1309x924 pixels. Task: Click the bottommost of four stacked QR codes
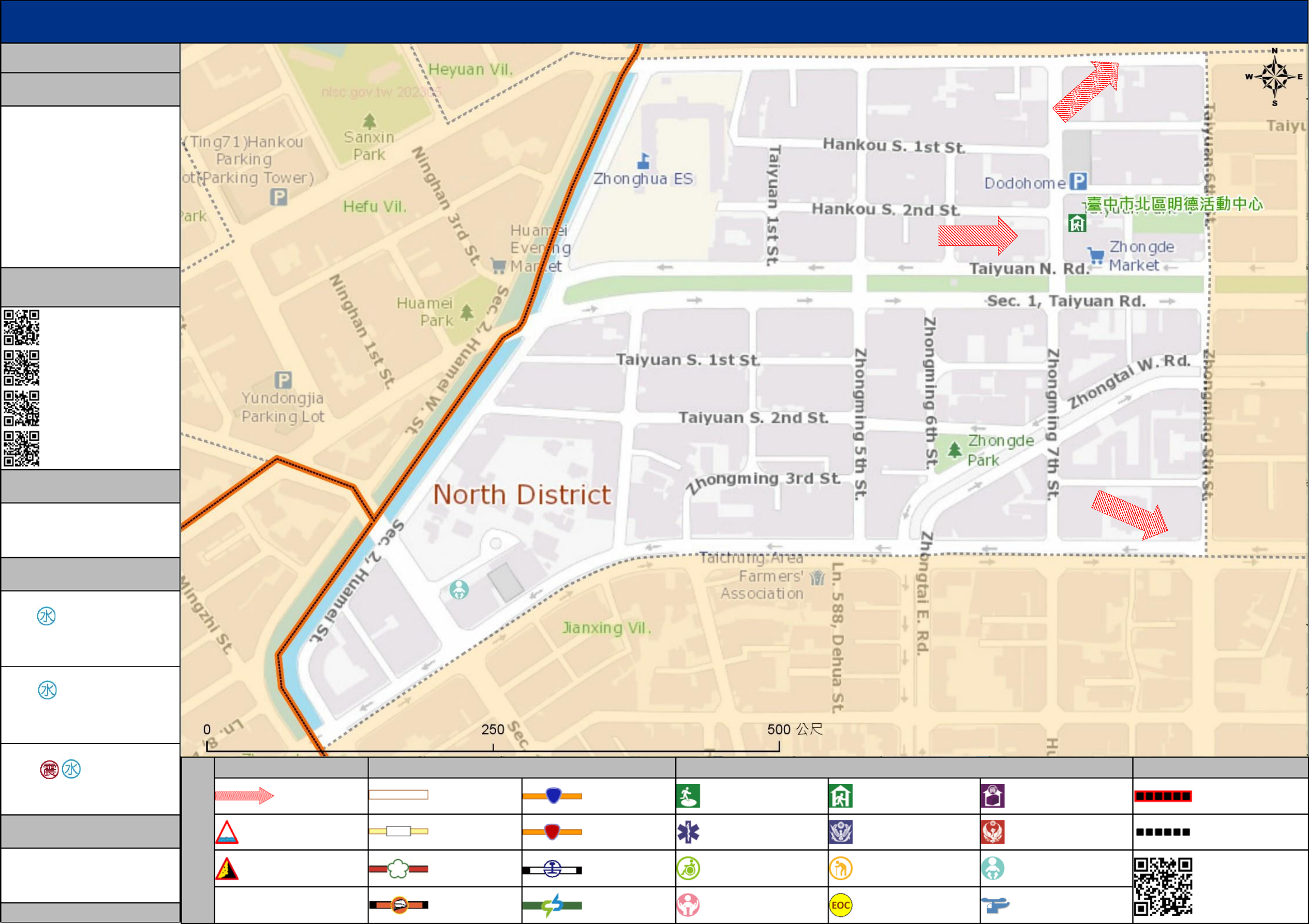22,449
